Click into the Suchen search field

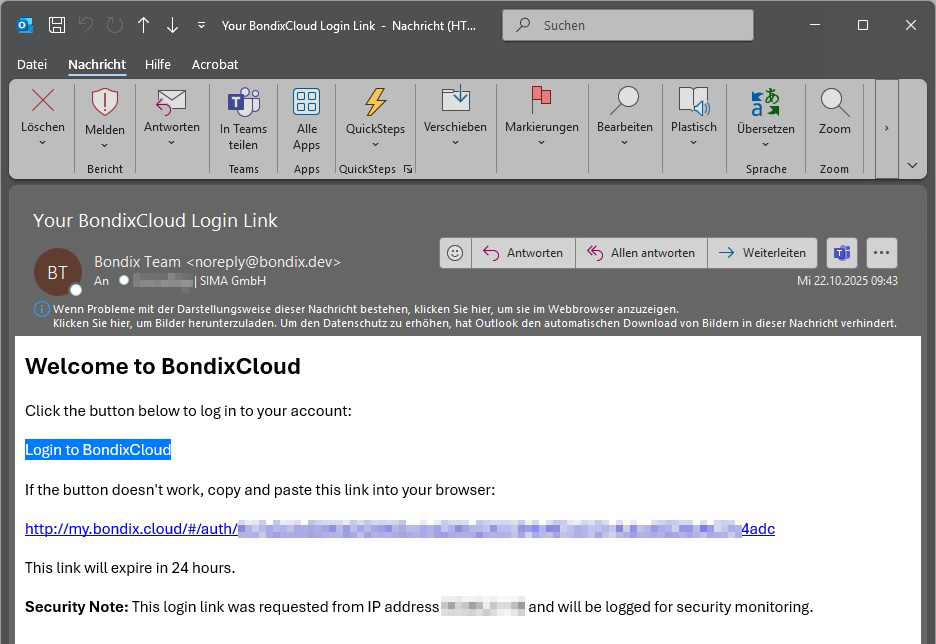click(x=640, y=25)
